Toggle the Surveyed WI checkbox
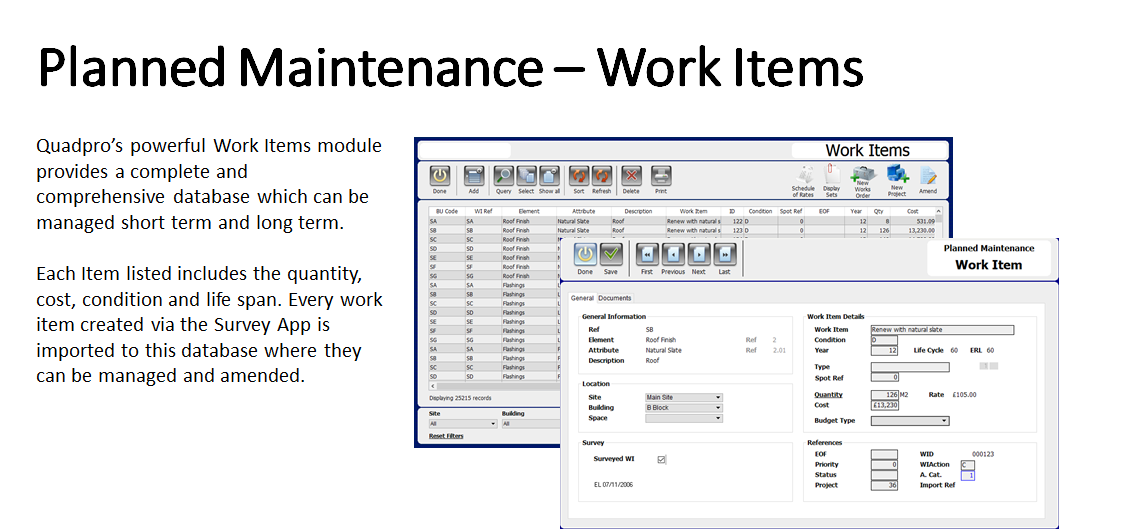The width and height of the screenshot is (1130, 529). [x=662, y=459]
